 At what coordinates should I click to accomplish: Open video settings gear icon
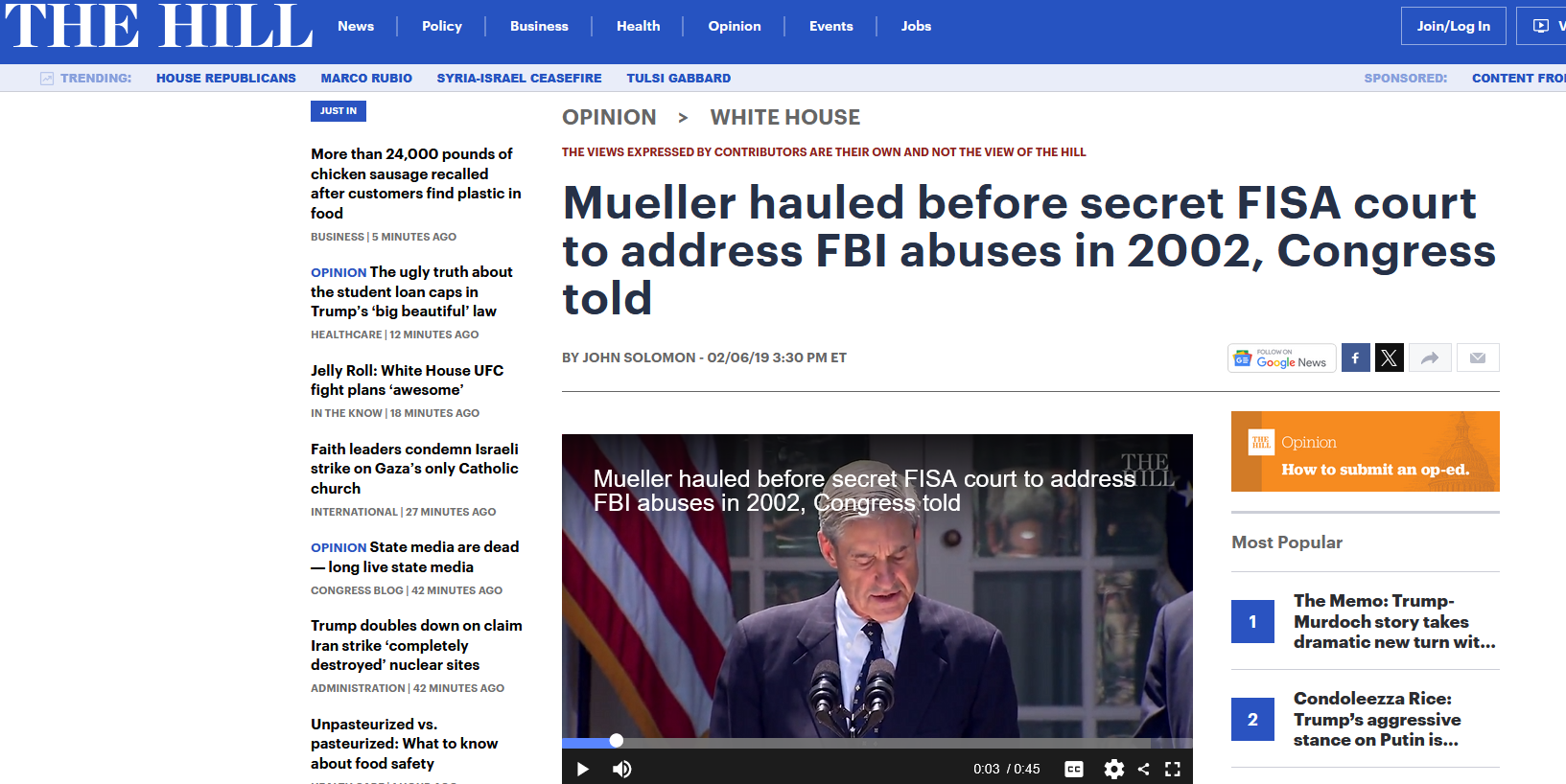click(x=1113, y=769)
